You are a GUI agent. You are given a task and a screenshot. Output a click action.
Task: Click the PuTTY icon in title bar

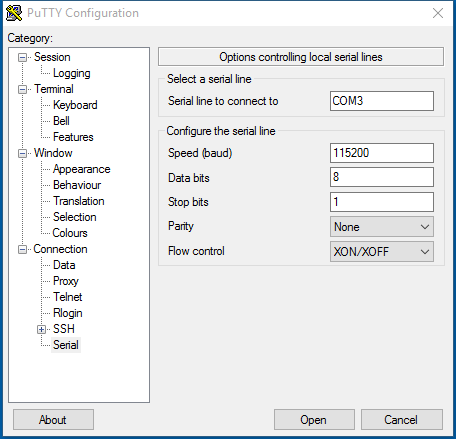point(14,13)
